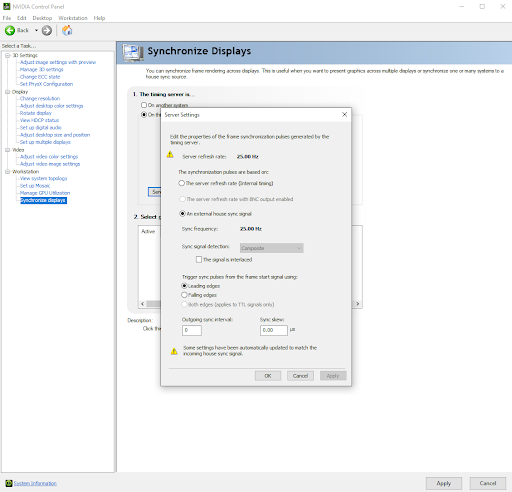The width and height of the screenshot is (512, 492).
Task: Open the Help menu
Action: (99, 18)
